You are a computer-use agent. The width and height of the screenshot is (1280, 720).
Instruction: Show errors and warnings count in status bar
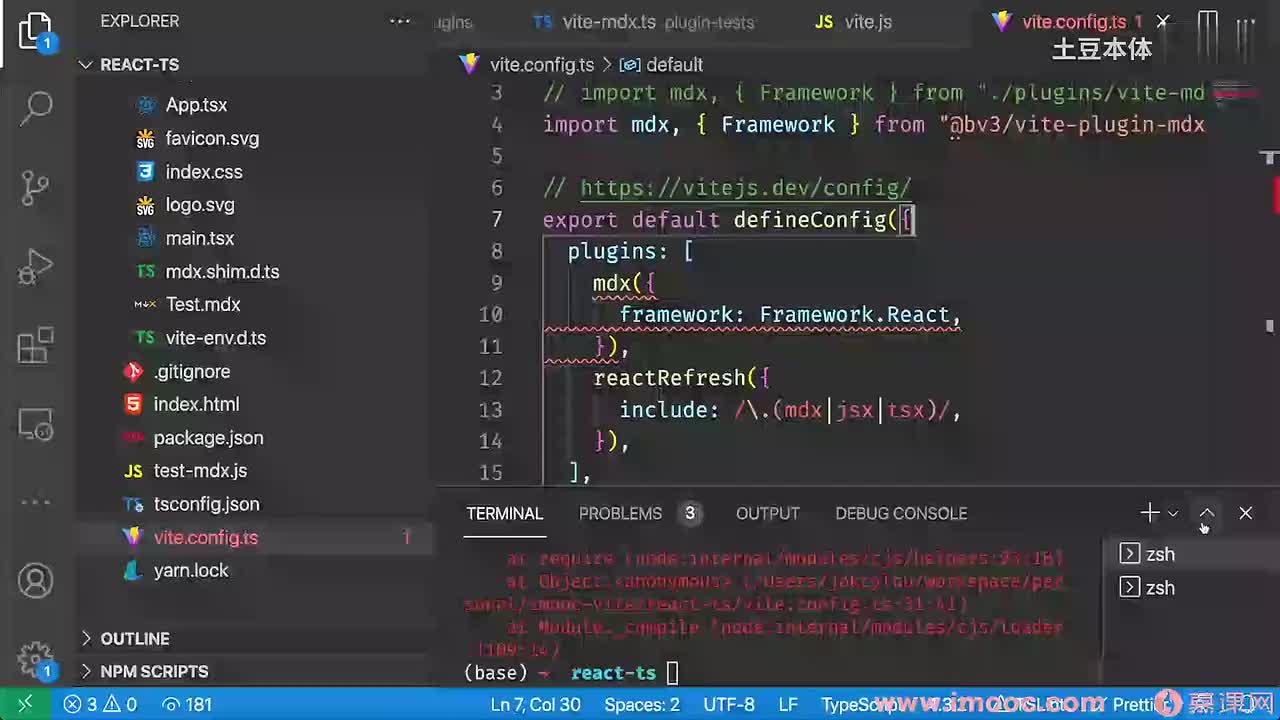click(100, 704)
